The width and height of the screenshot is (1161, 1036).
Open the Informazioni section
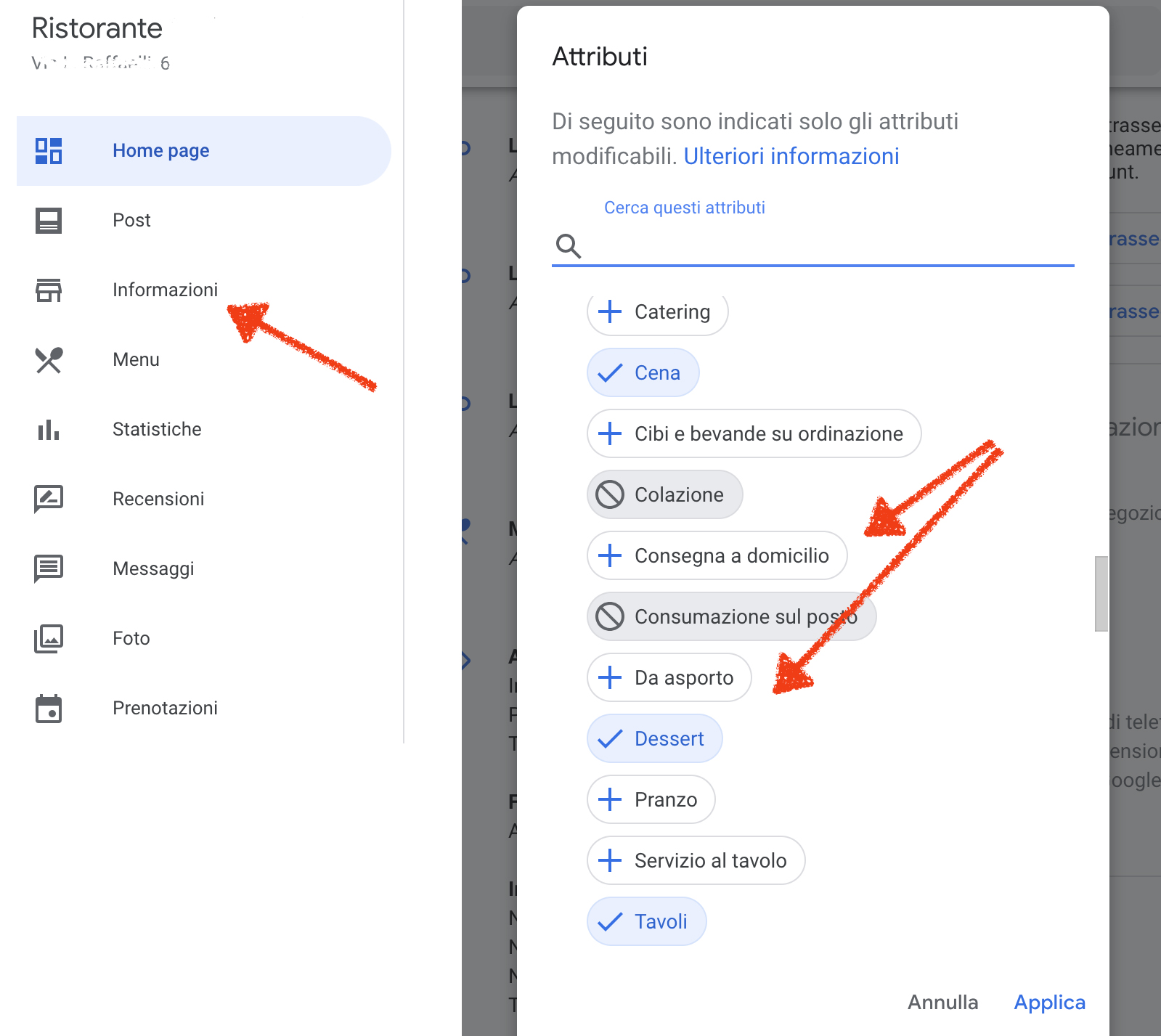coord(165,290)
